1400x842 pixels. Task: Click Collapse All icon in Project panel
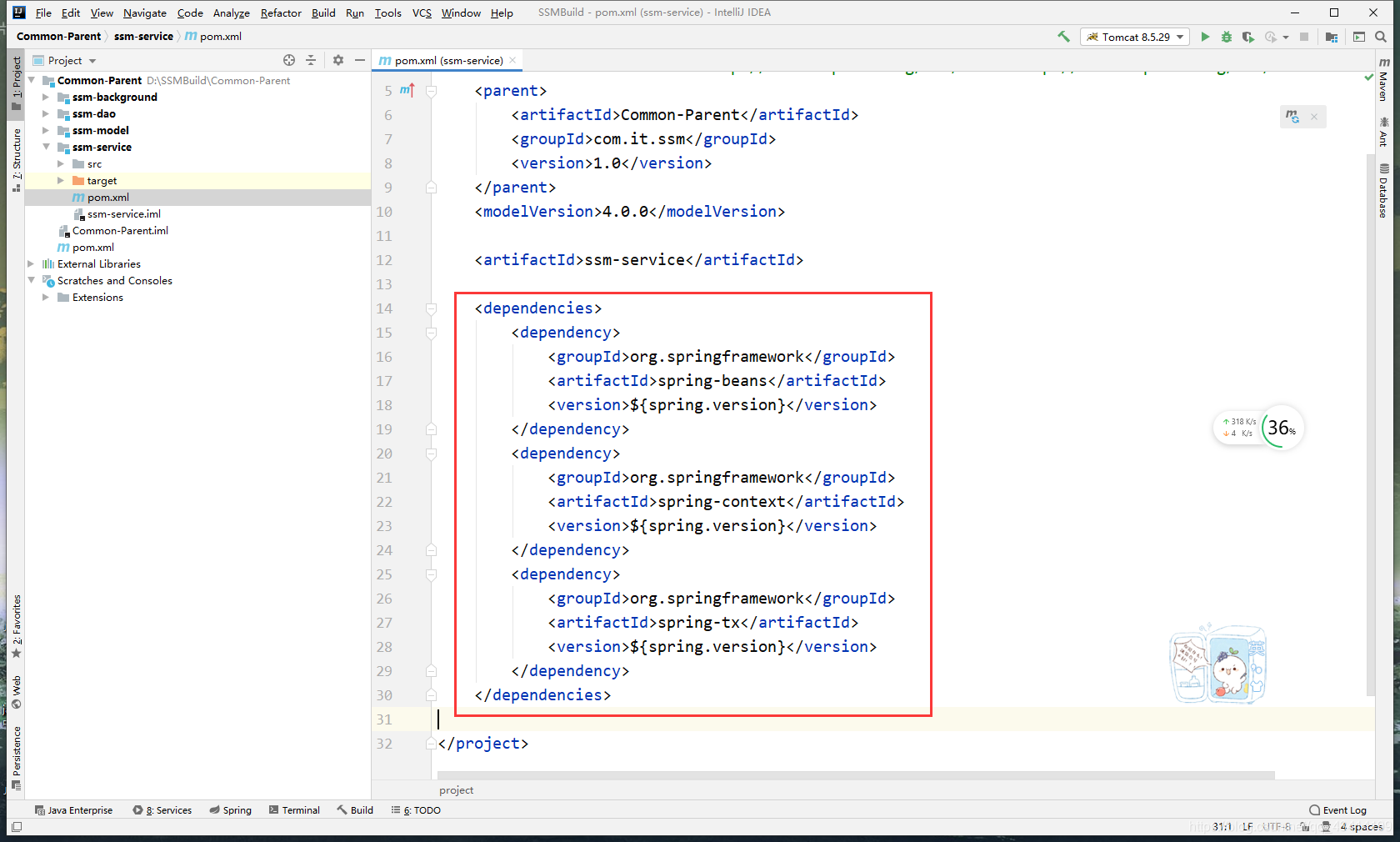[x=311, y=60]
